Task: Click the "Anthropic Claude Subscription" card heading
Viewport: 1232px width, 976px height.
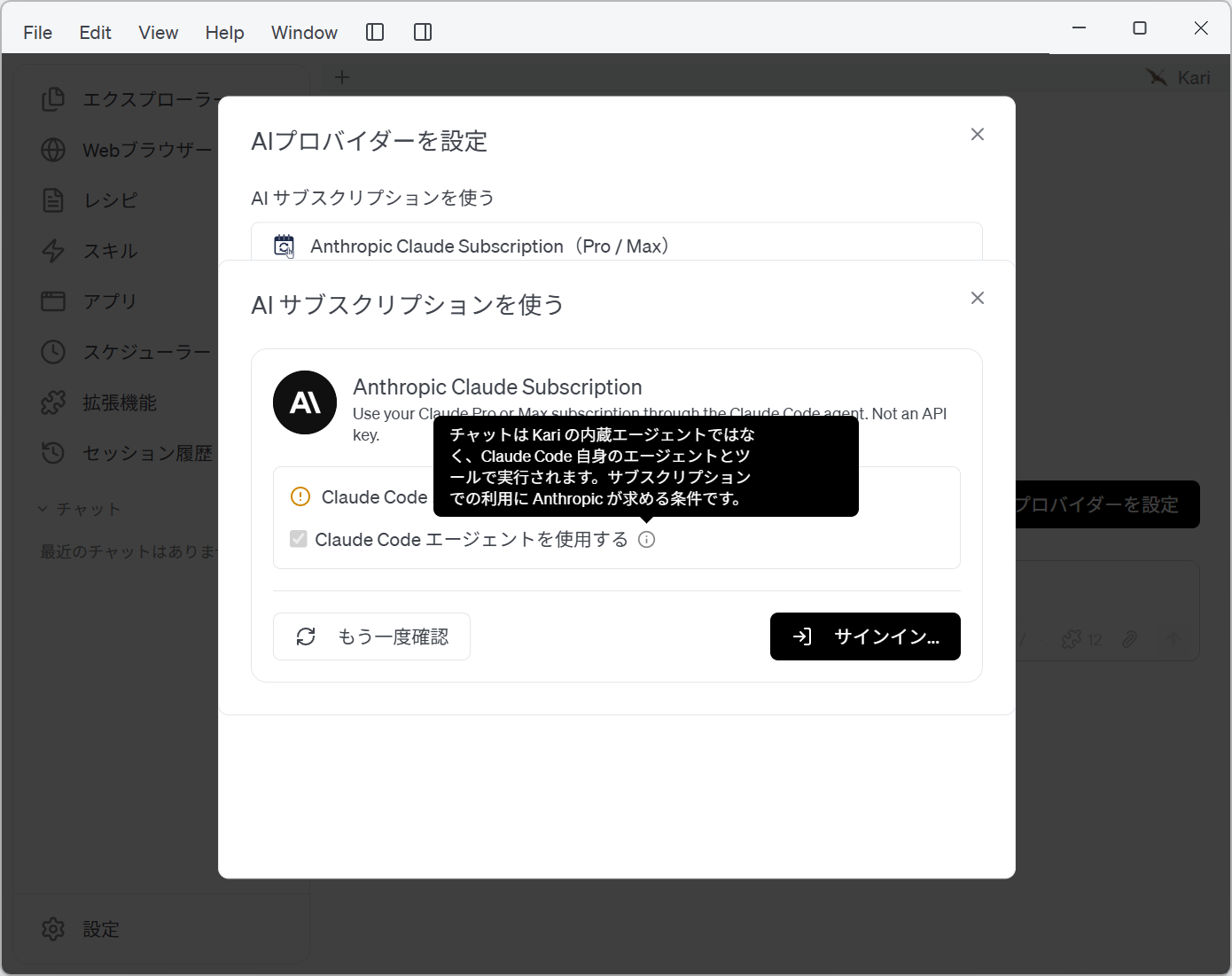Action: click(497, 386)
